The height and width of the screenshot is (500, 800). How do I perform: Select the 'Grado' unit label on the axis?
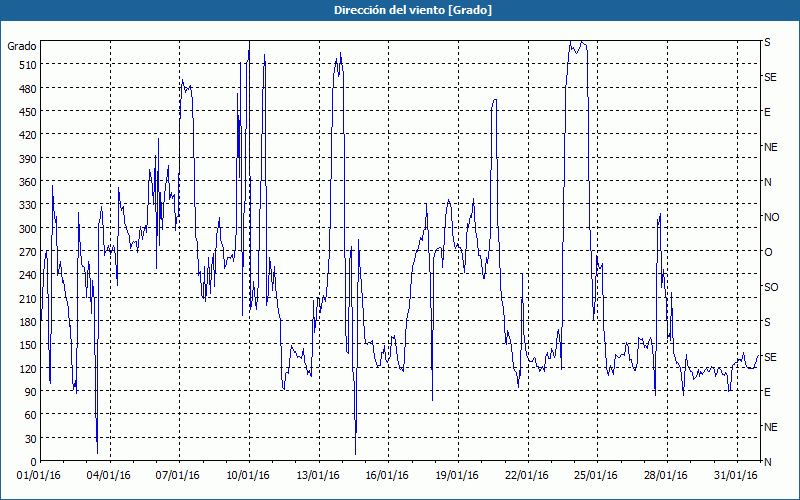[x=22, y=46]
